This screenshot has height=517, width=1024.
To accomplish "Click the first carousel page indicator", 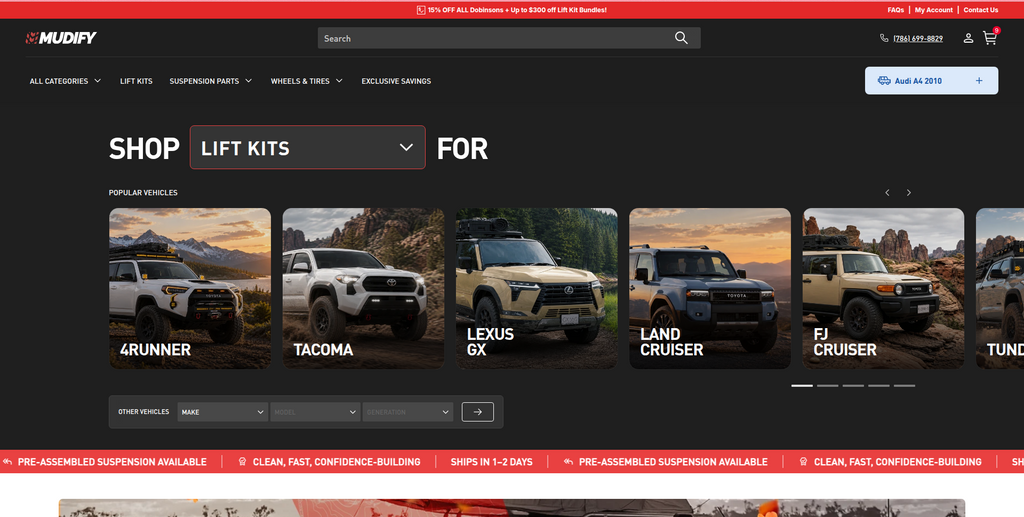I will 802,386.
